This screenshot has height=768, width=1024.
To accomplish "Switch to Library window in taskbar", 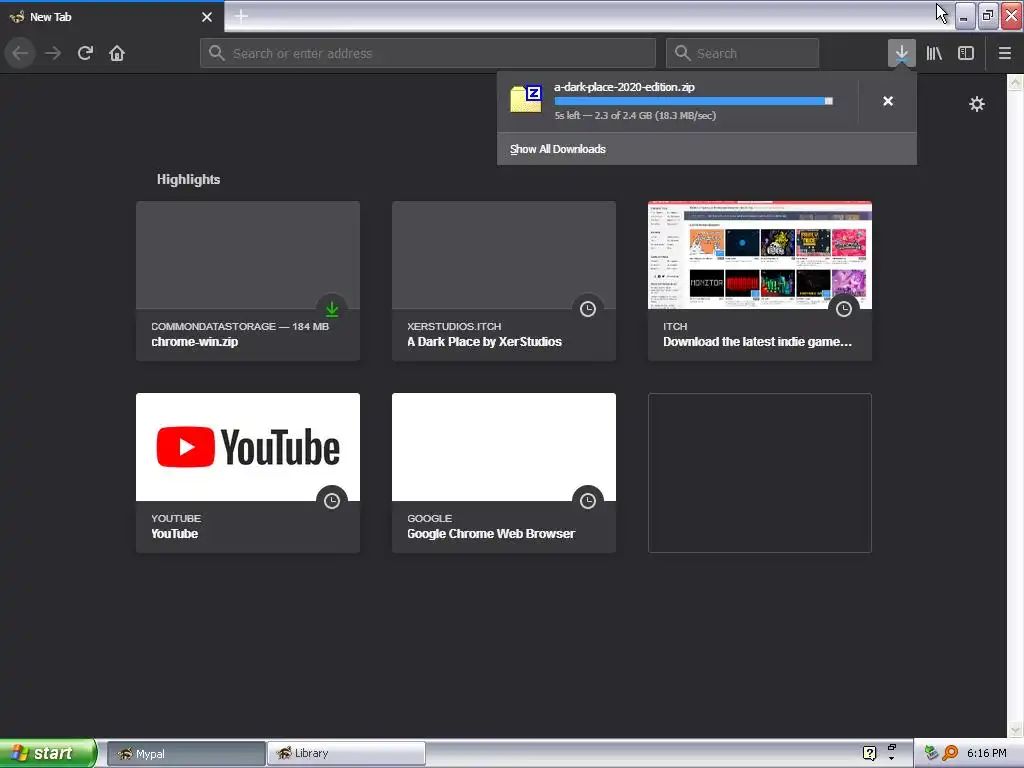I will 346,753.
